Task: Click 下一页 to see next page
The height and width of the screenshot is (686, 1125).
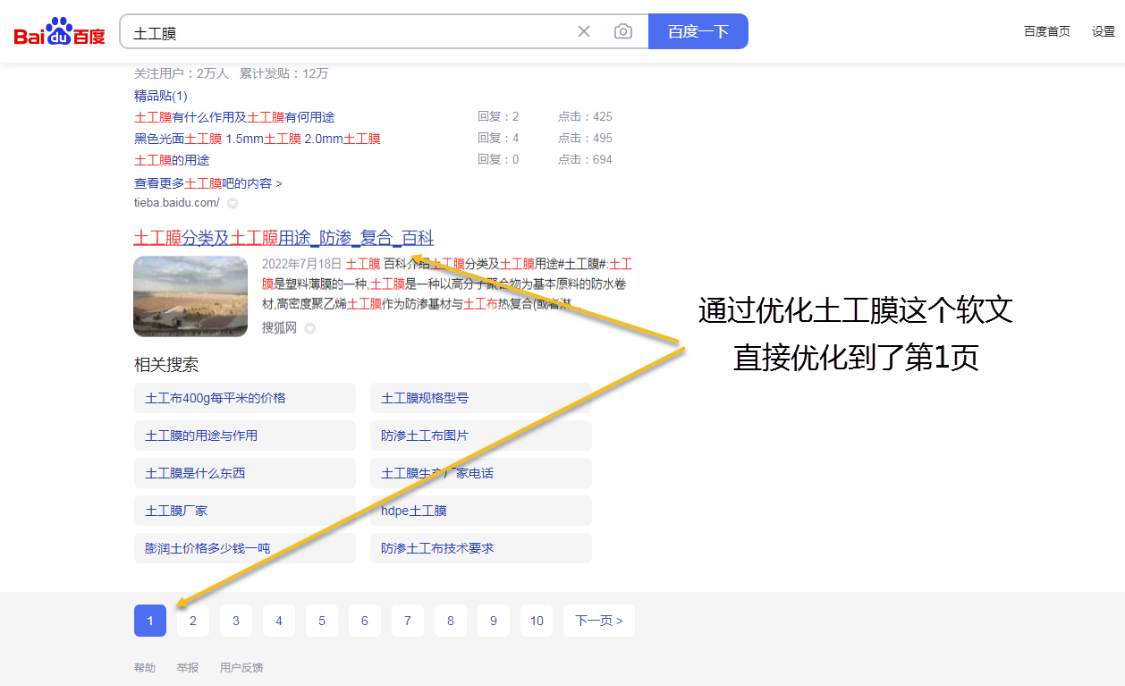Action: pos(598,620)
